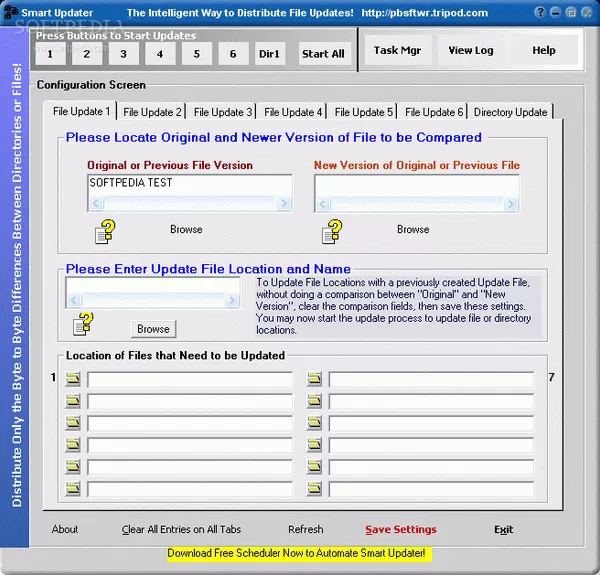Image resolution: width=600 pixels, height=575 pixels.
Task: Click right arrow of New Version field scrollbar
Action: [x=510, y=204]
